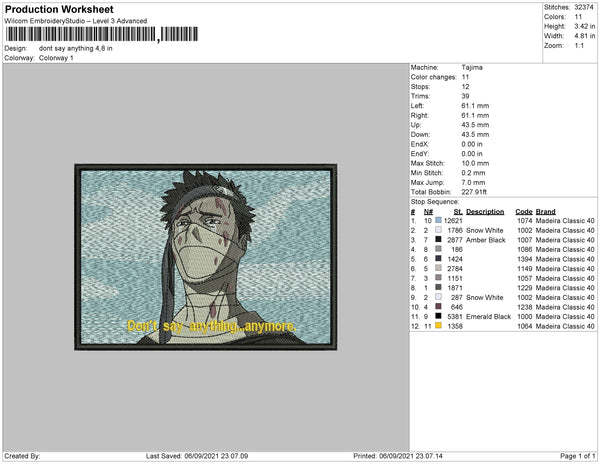Pick the swatch in row with code 1057
Screen dimensions: 600x464
pos(438,278)
